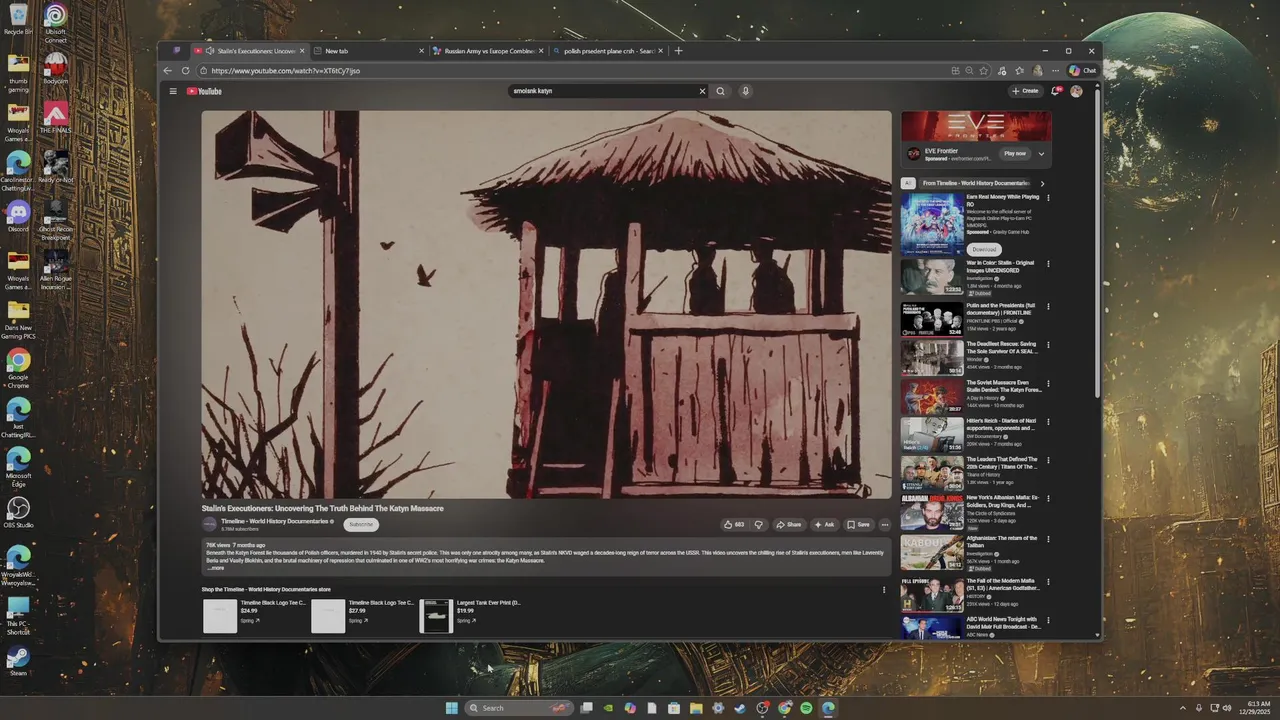
Task: Close the New tab tab
Action: [x=421, y=51]
